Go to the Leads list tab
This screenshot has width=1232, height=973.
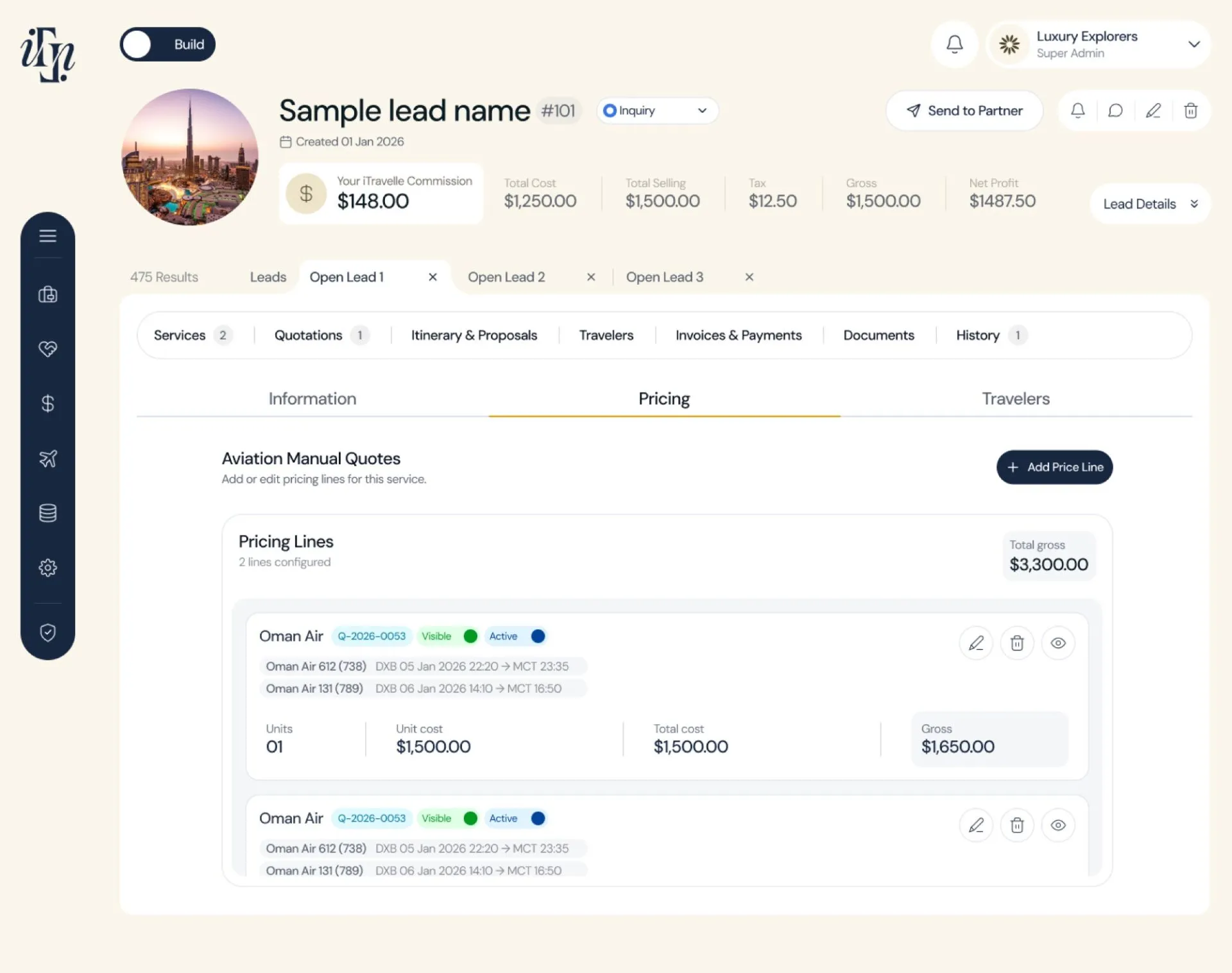268,276
